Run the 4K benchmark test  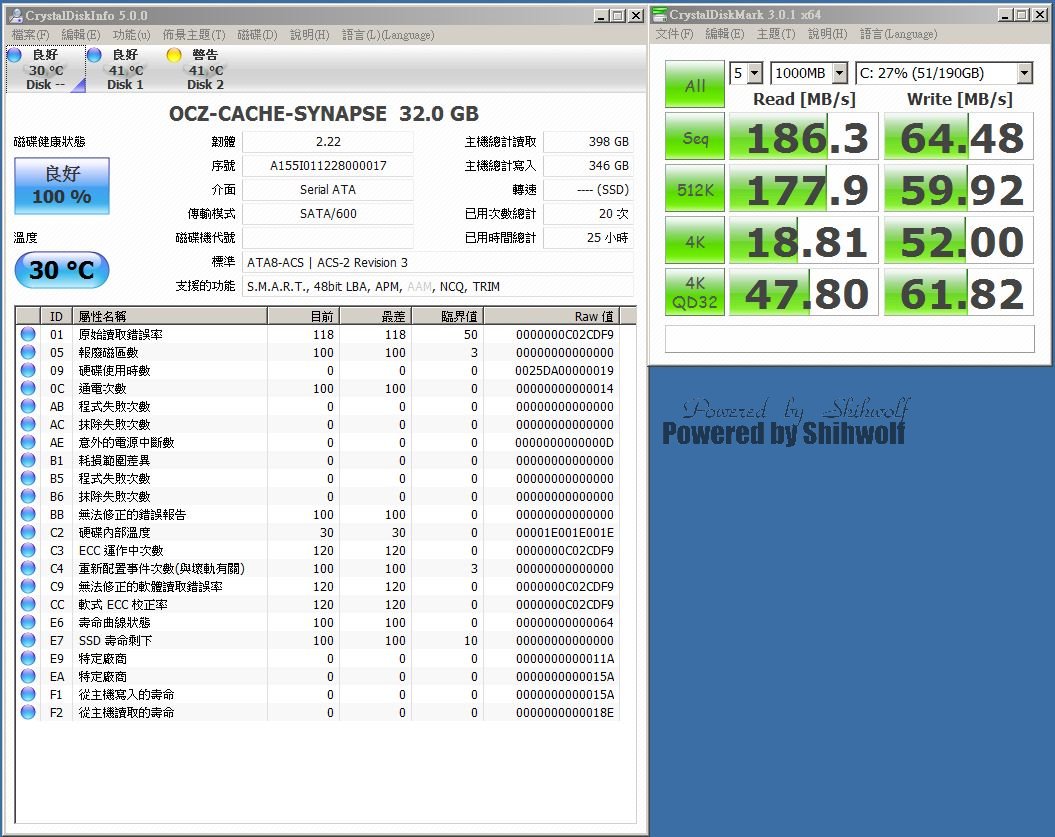click(x=694, y=241)
